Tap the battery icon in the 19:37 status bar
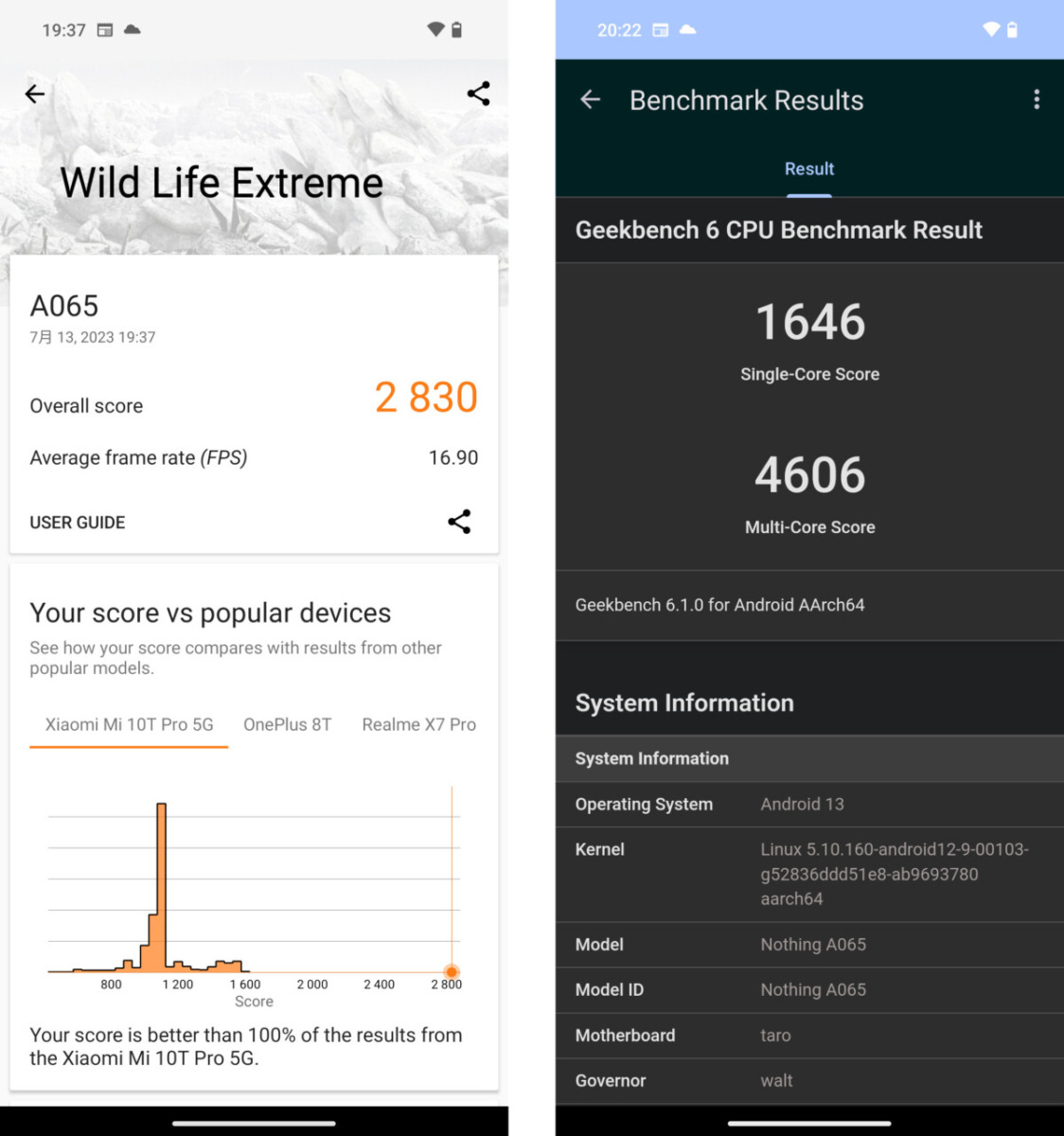The width and height of the screenshot is (1064, 1136). pyautogui.click(x=456, y=29)
